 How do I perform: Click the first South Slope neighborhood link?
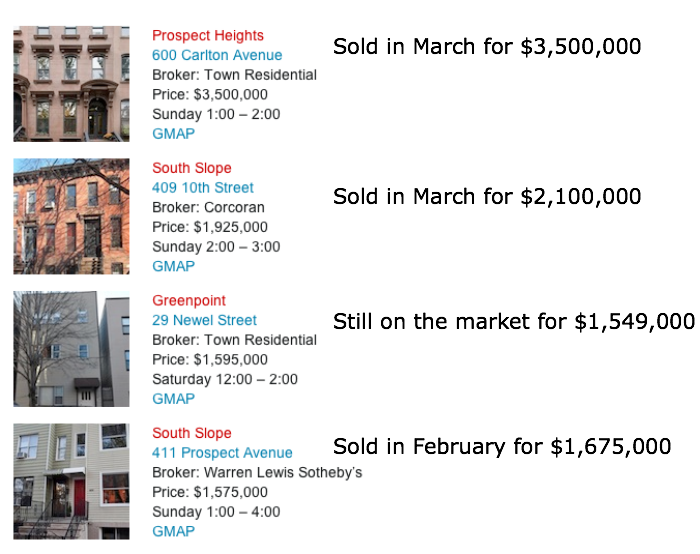pos(192,168)
